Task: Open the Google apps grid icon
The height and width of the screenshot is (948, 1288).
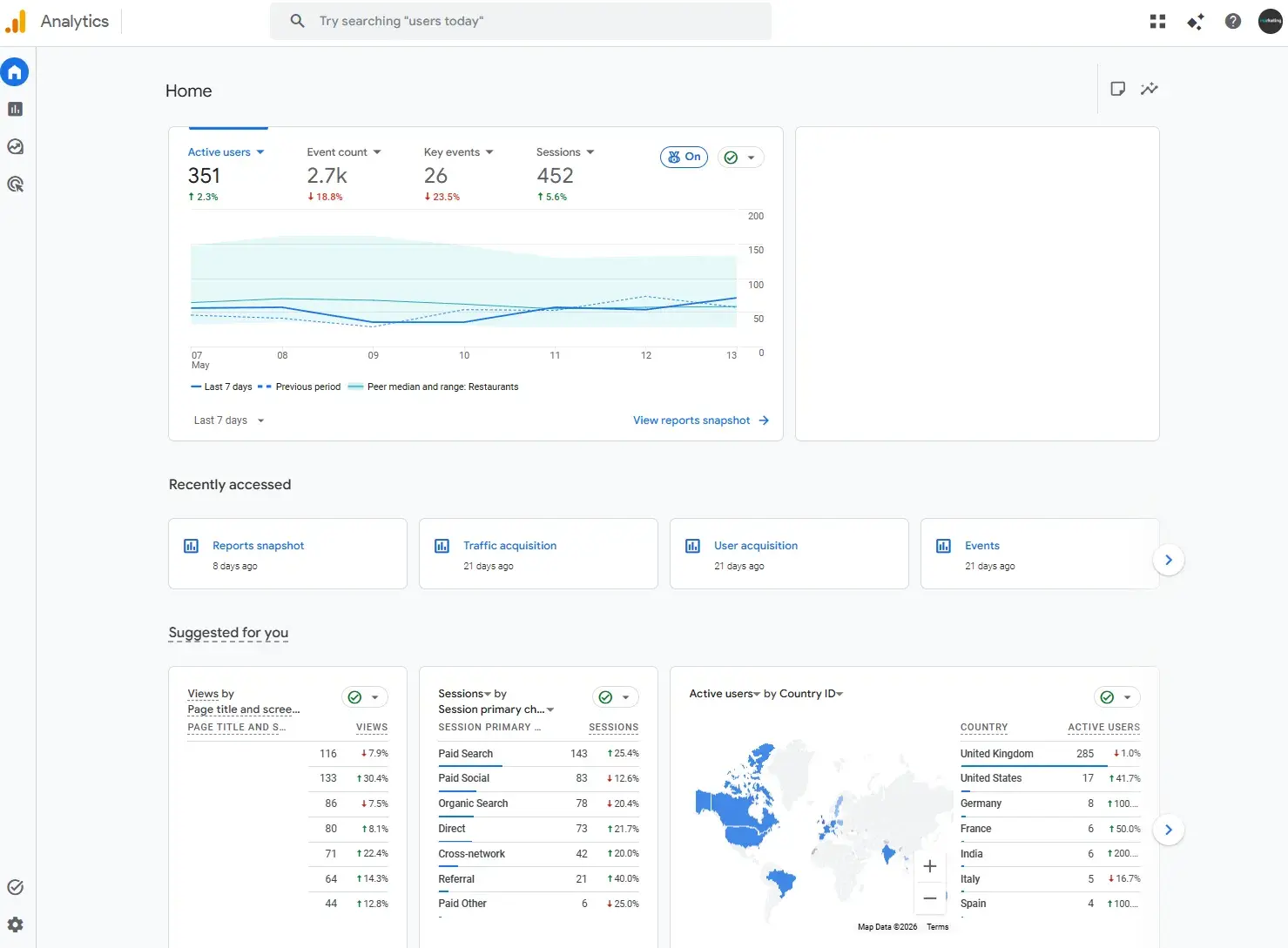Action: point(1157,21)
